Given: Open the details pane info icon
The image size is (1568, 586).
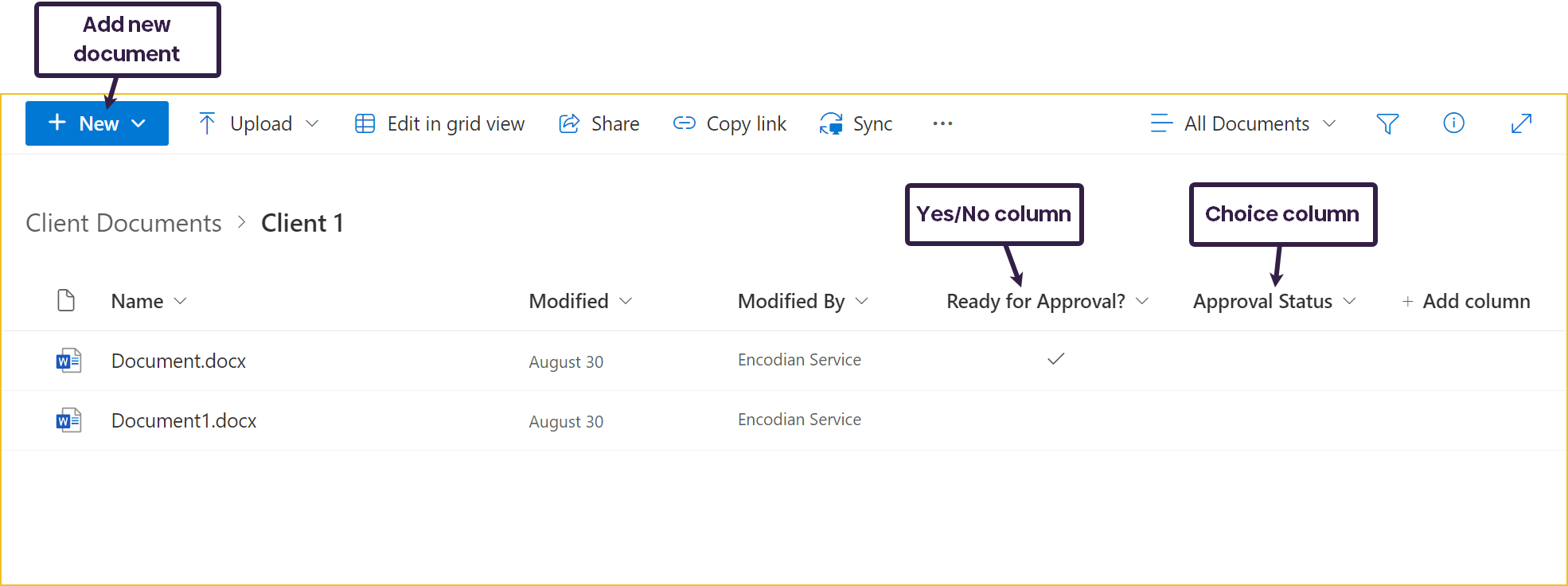Looking at the screenshot, I should click(x=1453, y=123).
